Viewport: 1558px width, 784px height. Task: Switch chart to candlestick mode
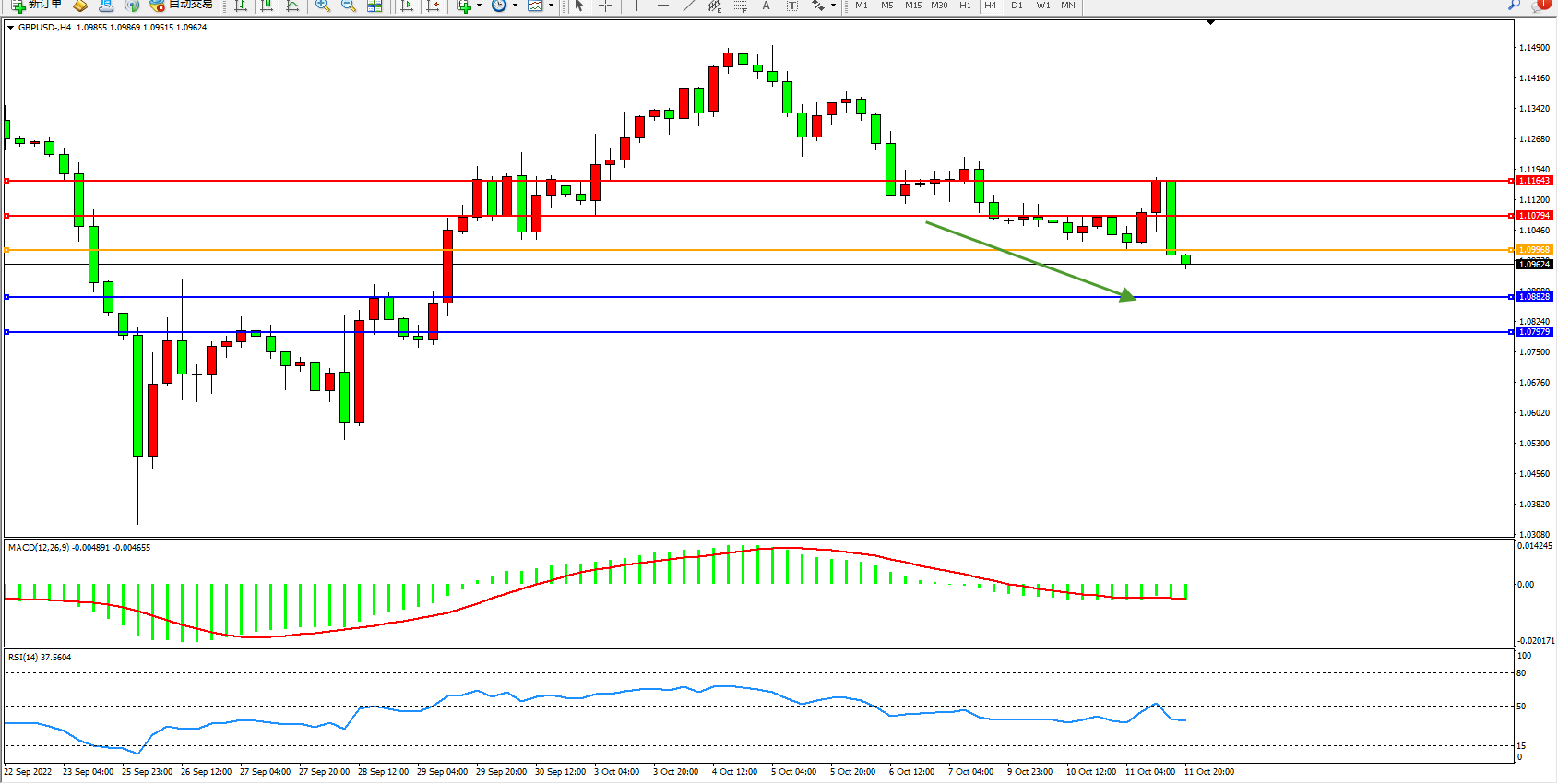click(267, 6)
